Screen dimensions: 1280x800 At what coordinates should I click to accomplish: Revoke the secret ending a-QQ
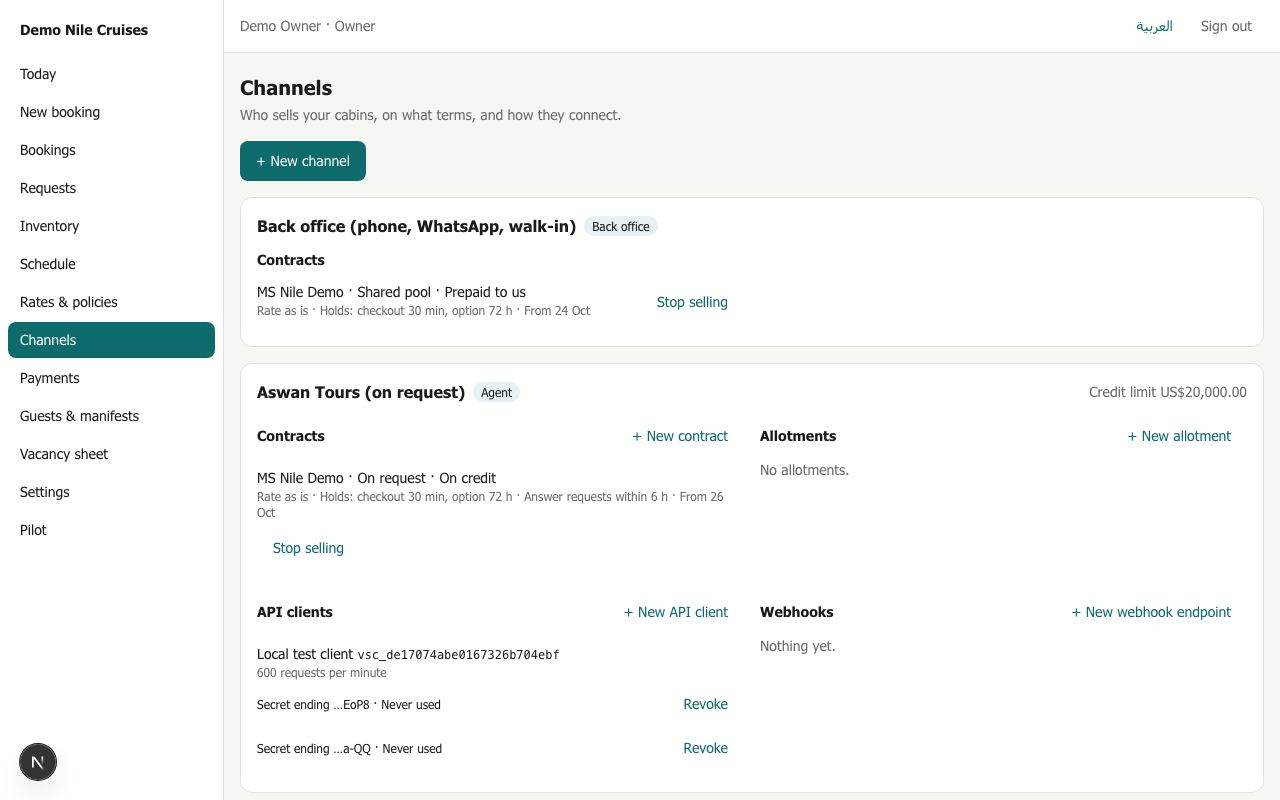(x=705, y=748)
